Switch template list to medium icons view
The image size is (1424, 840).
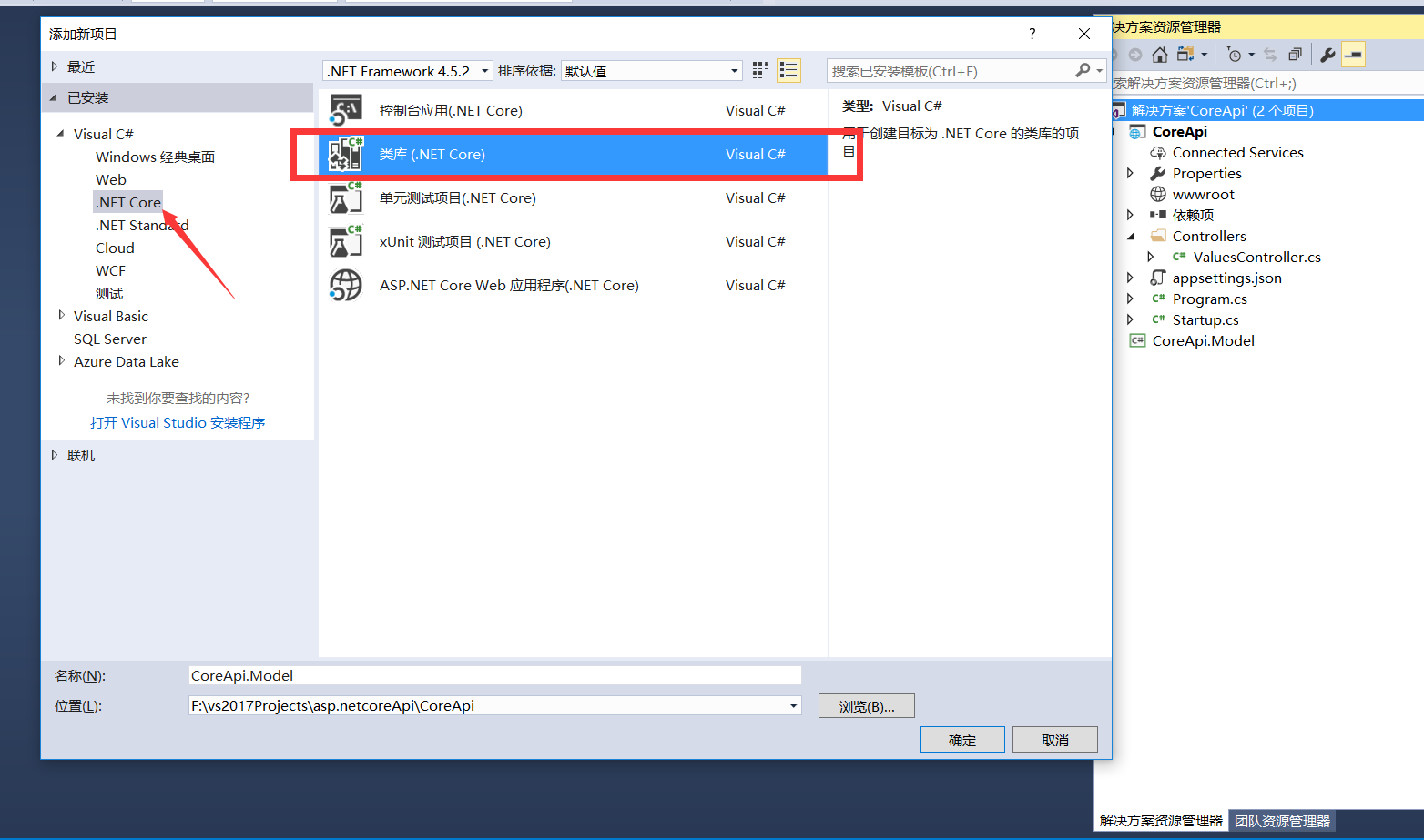[x=760, y=71]
